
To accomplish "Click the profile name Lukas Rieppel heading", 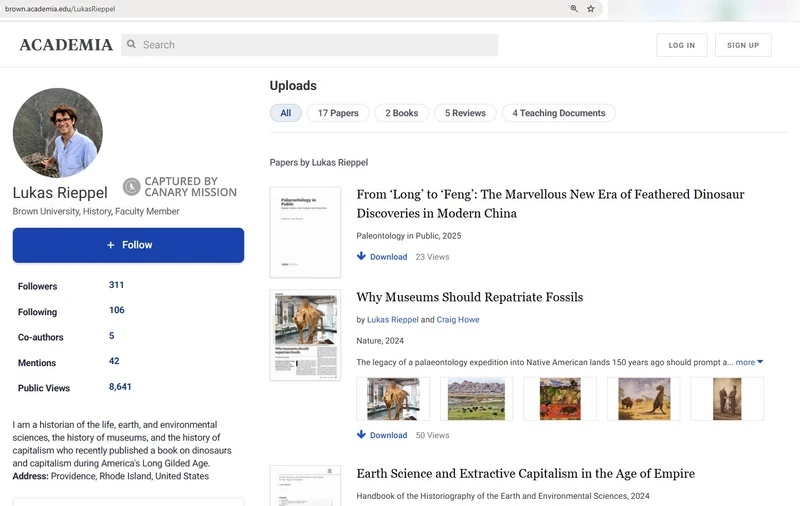I will click(x=60, y=193).
